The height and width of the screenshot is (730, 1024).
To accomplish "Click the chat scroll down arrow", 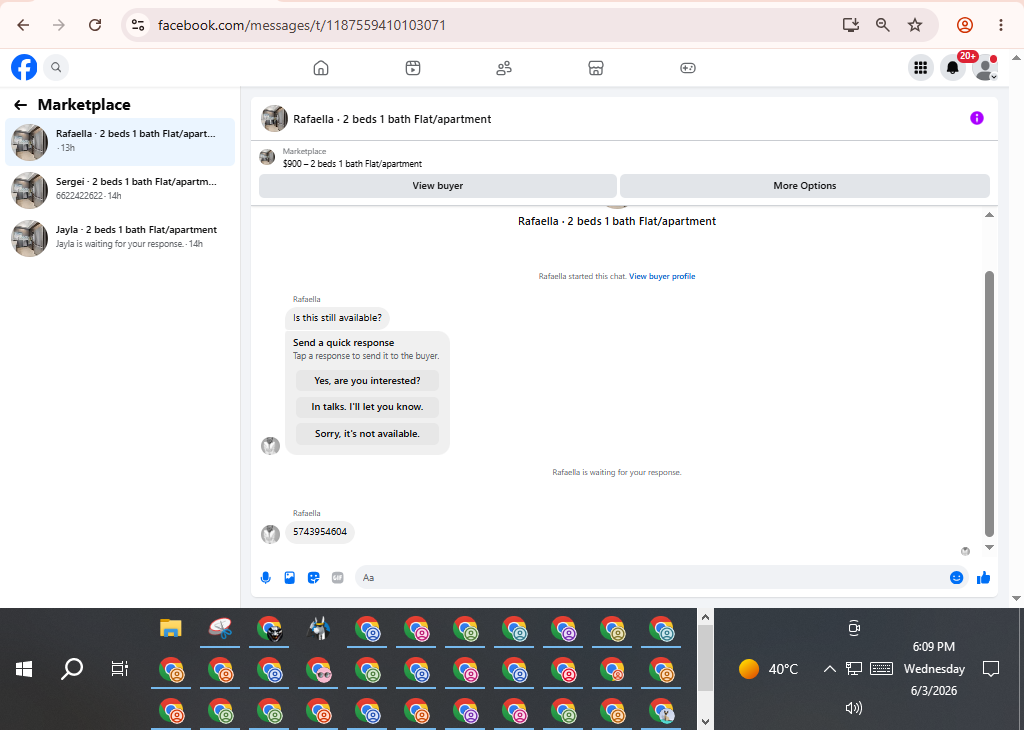I will click(989, 547).
